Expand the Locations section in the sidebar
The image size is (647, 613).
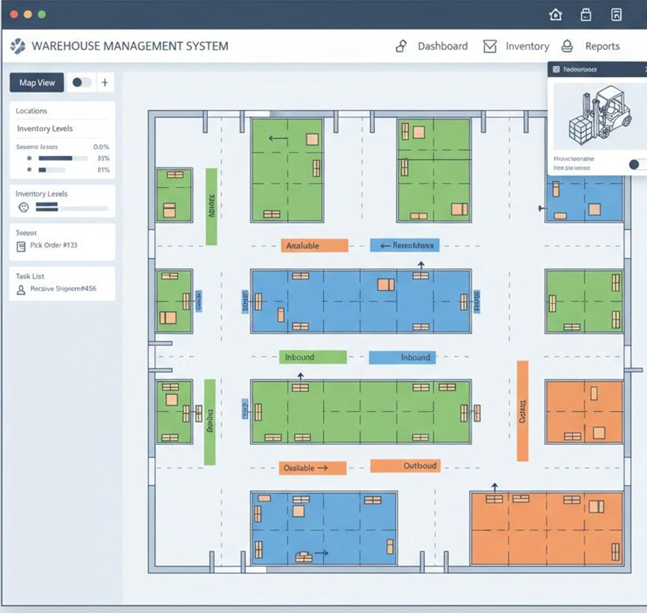[32, 111]
